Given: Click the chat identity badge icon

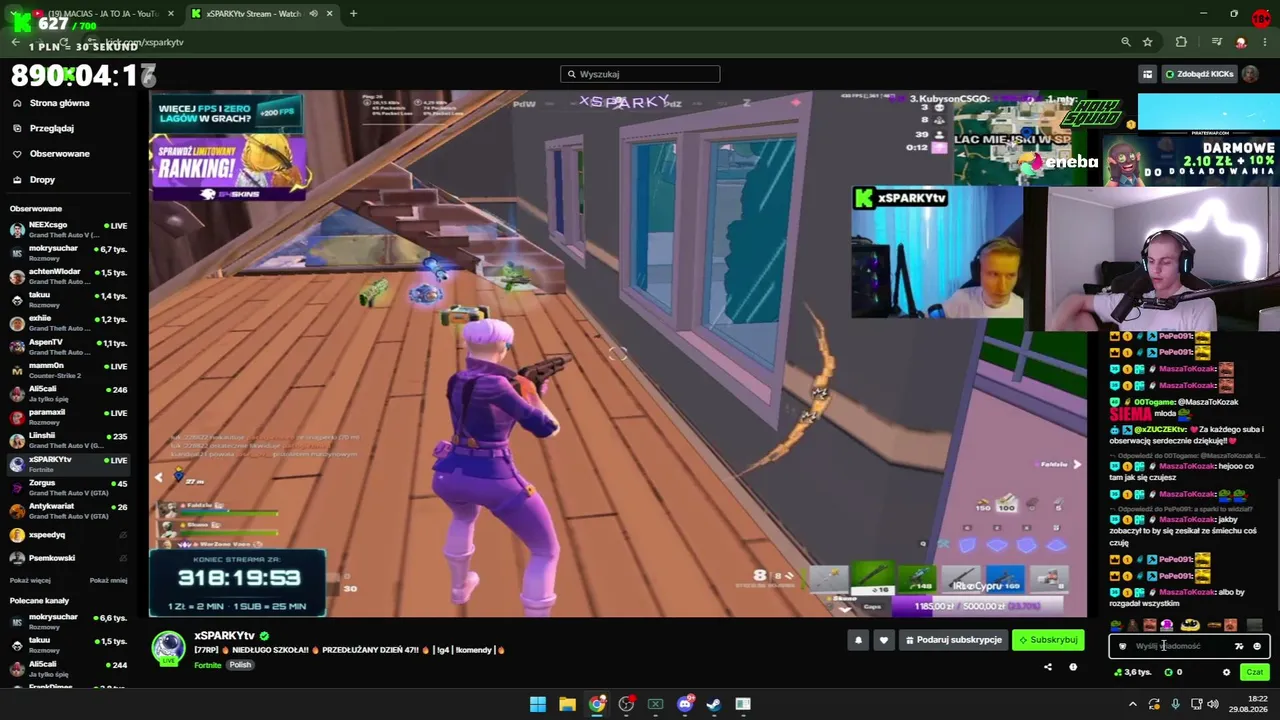Looking at the screenshot, I should (1122, 646).
